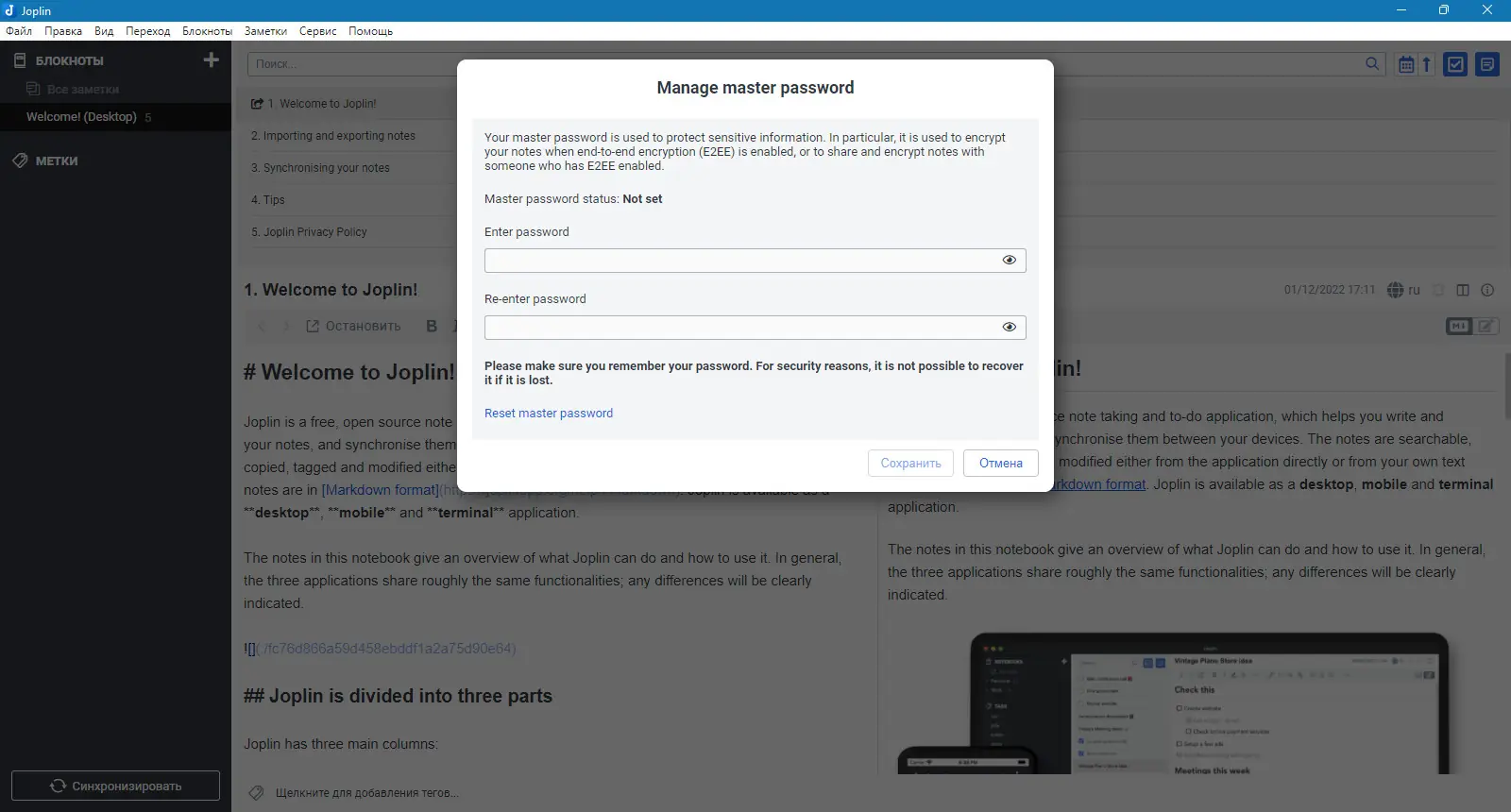
Task: Open the note '4. Tips'
Action: point(268,200)
